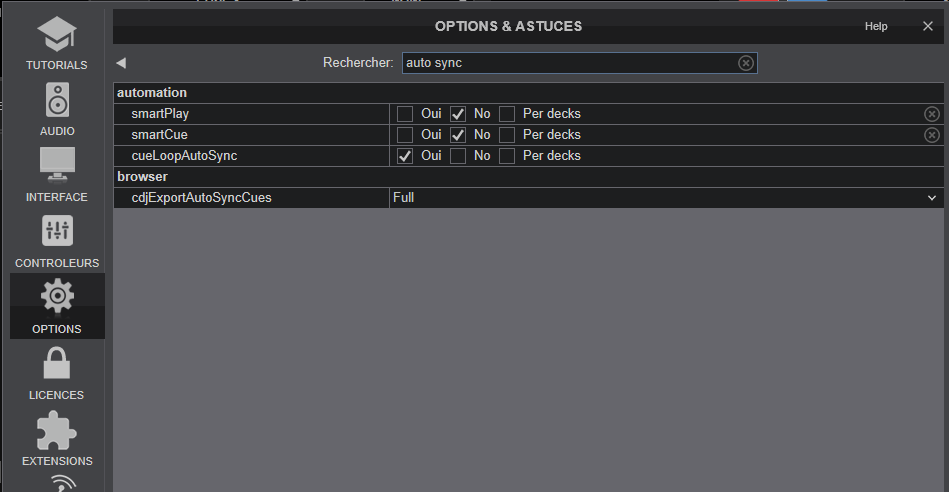Open Extensions puzzle piece icon

[56, 431]
